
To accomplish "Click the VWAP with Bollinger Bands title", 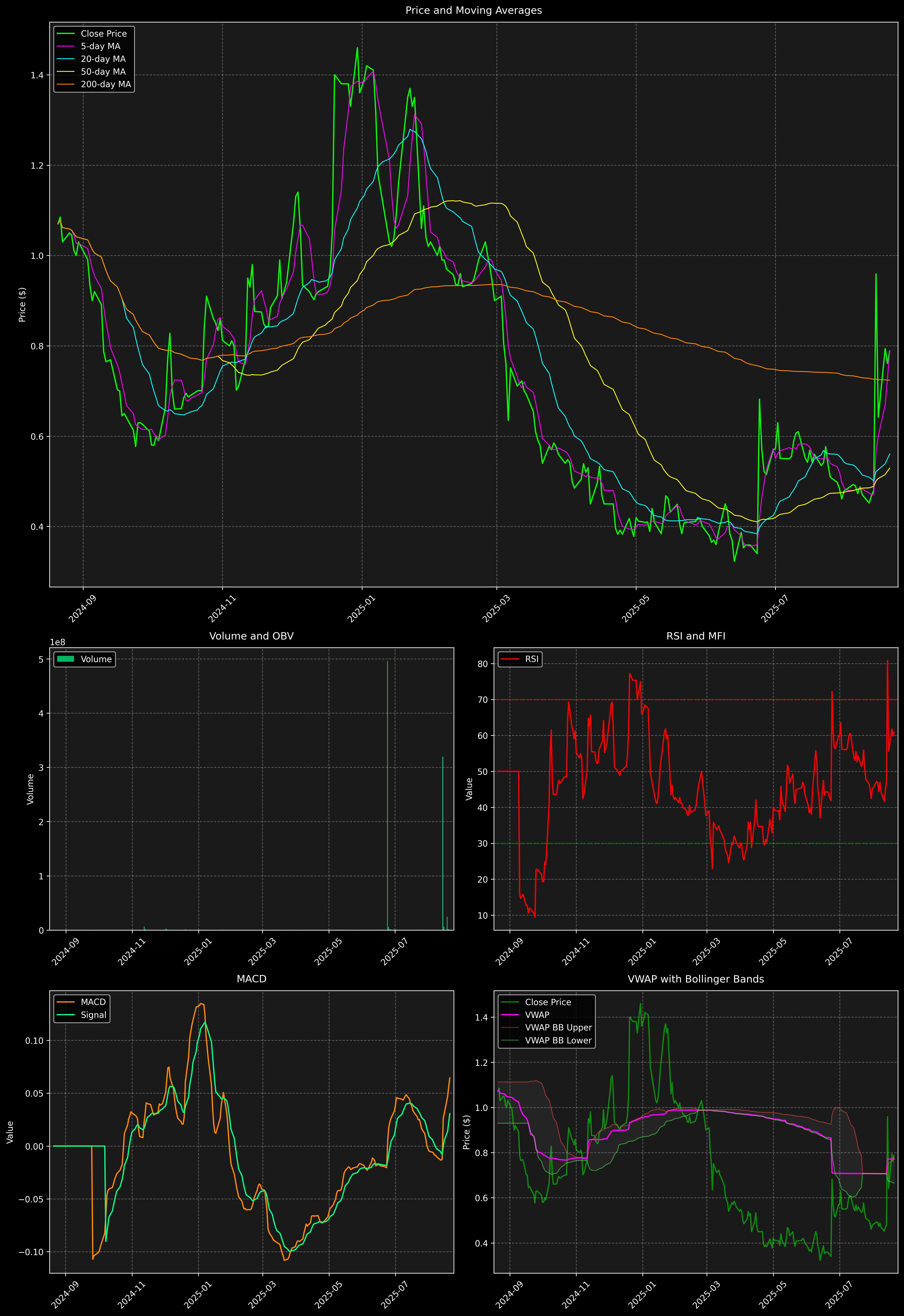I will click(x=695, y=979).
